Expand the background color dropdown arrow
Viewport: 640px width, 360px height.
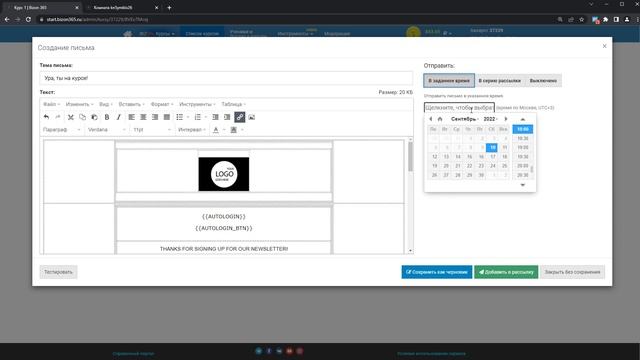tap(242, 130)
